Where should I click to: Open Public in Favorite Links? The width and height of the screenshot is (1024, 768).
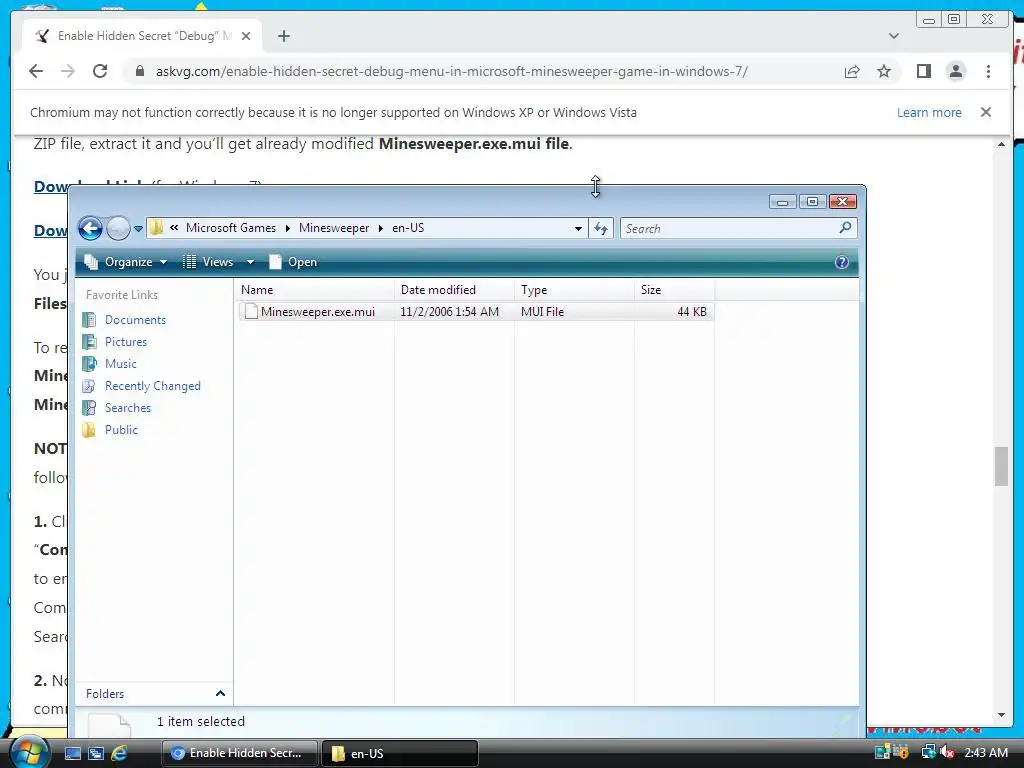[121, 430]
